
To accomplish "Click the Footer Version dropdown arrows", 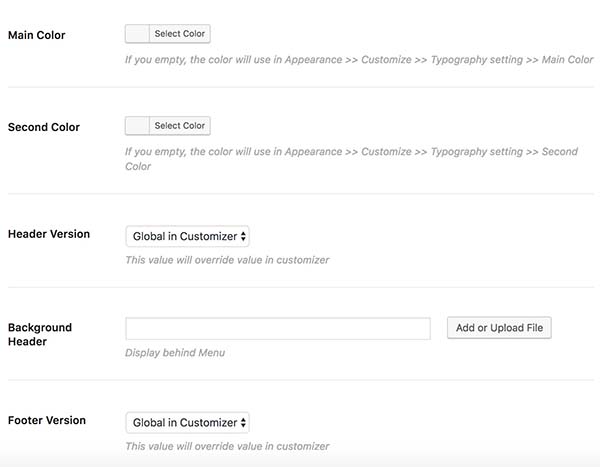I will click(x=243, y=423).
